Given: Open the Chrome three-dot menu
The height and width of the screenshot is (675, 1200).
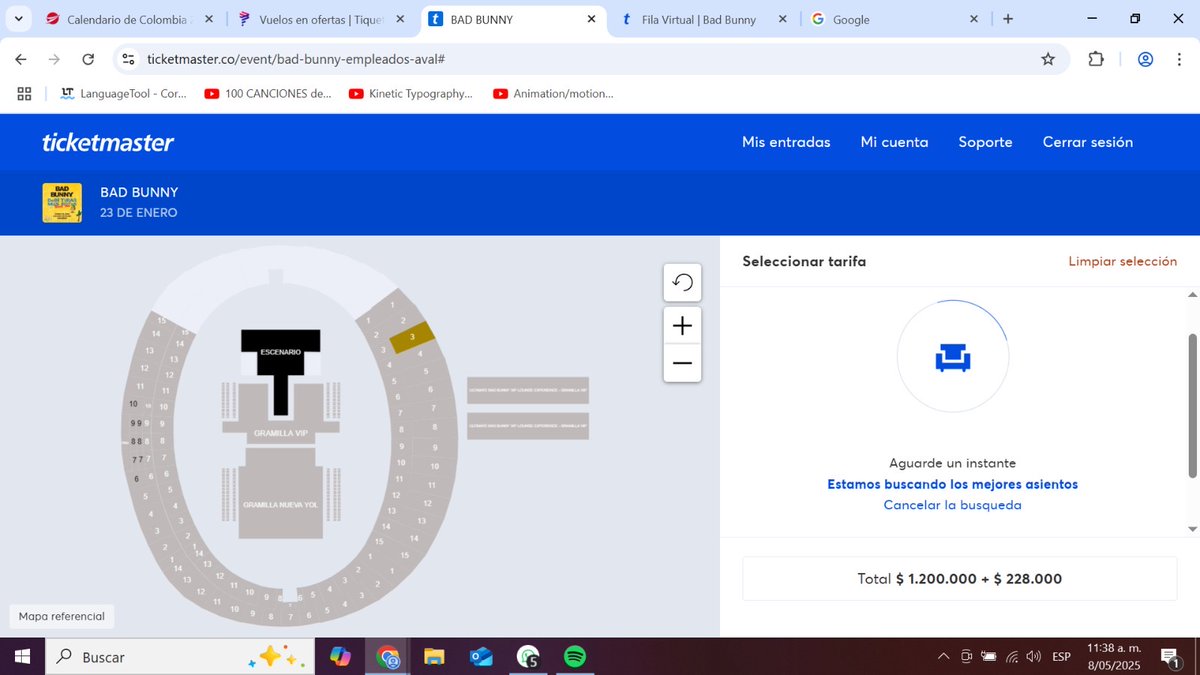Looking at the screenshot, I should tap(1179, 59).
